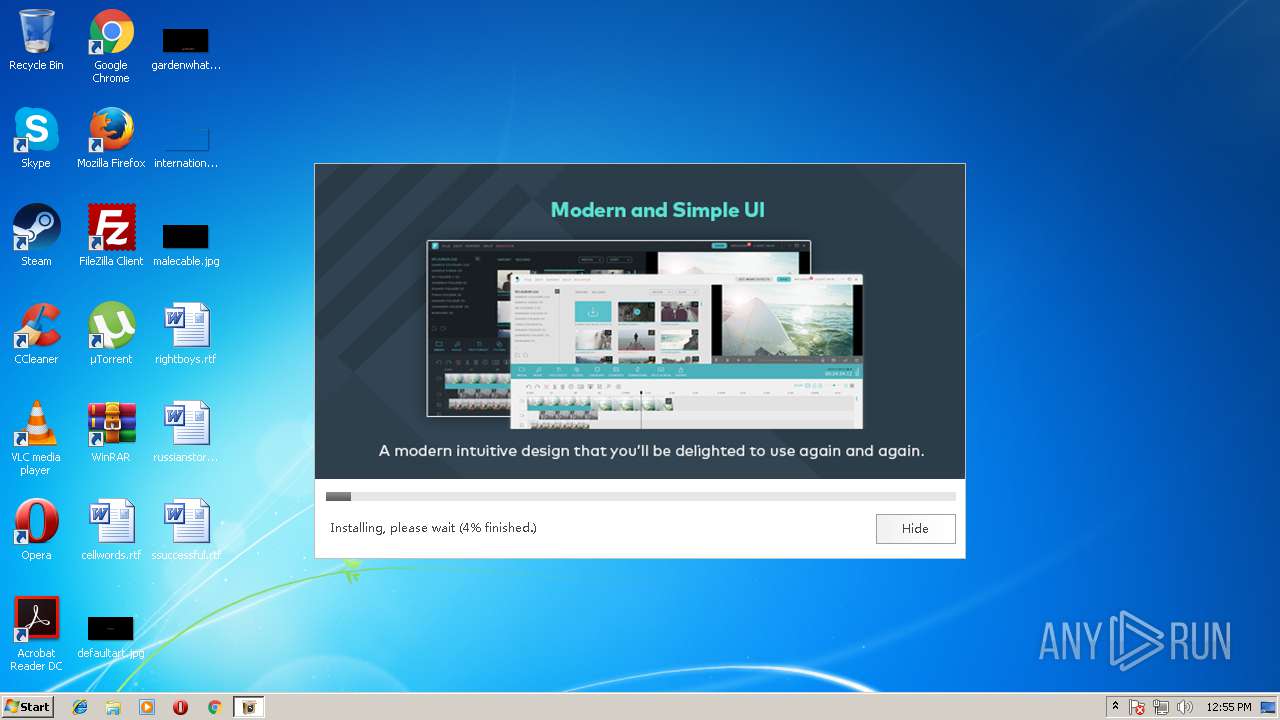The image size is (1280, 720).
Task: Switch to the installer taskbar button
Action: [x=248, y=707]
